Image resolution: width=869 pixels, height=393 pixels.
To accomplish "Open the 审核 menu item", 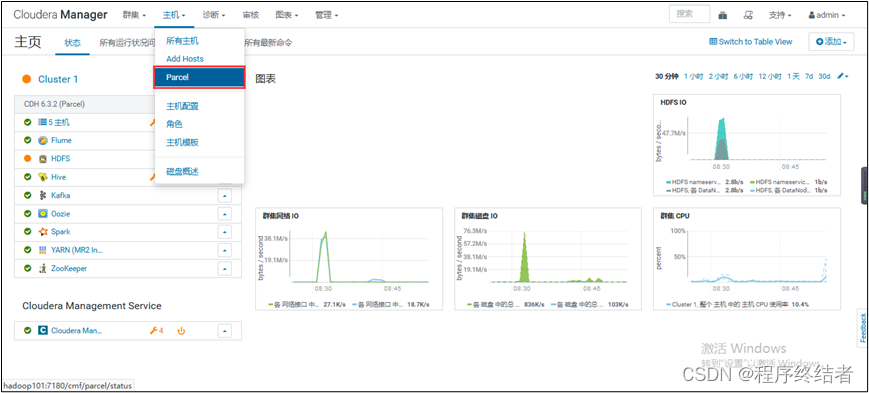I will (251, 15).
